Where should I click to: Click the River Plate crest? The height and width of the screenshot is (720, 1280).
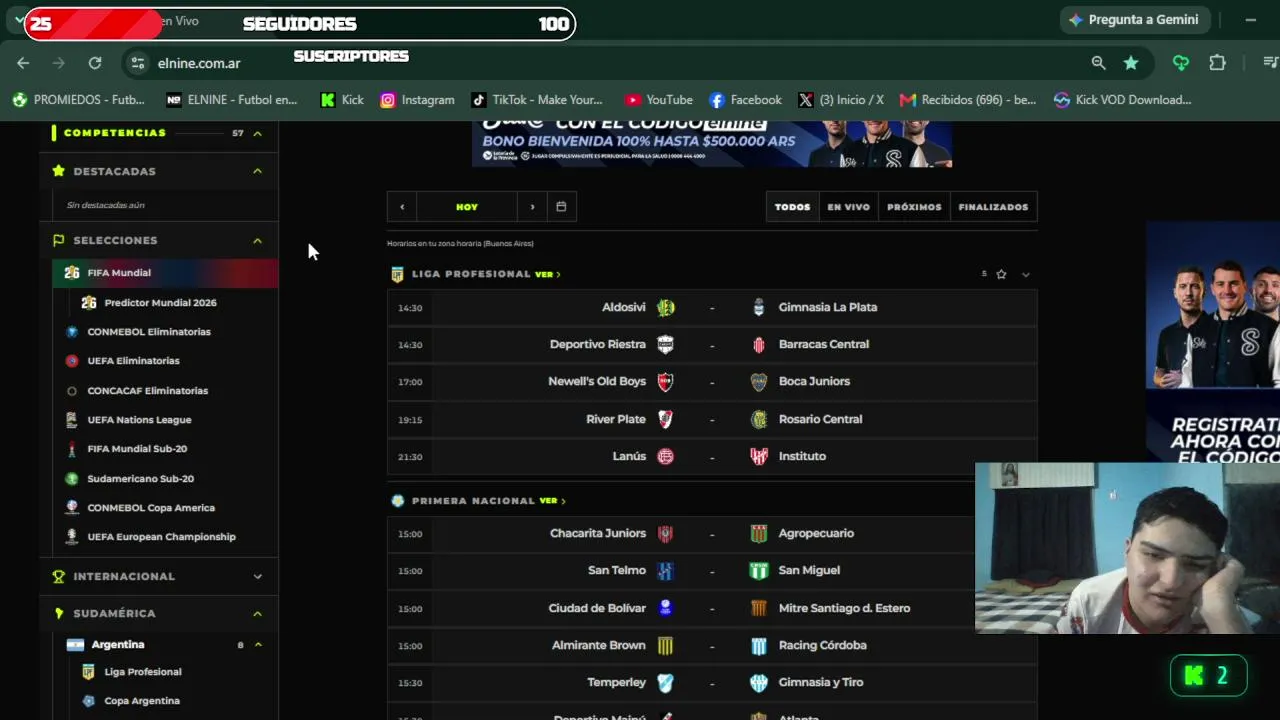665,419
